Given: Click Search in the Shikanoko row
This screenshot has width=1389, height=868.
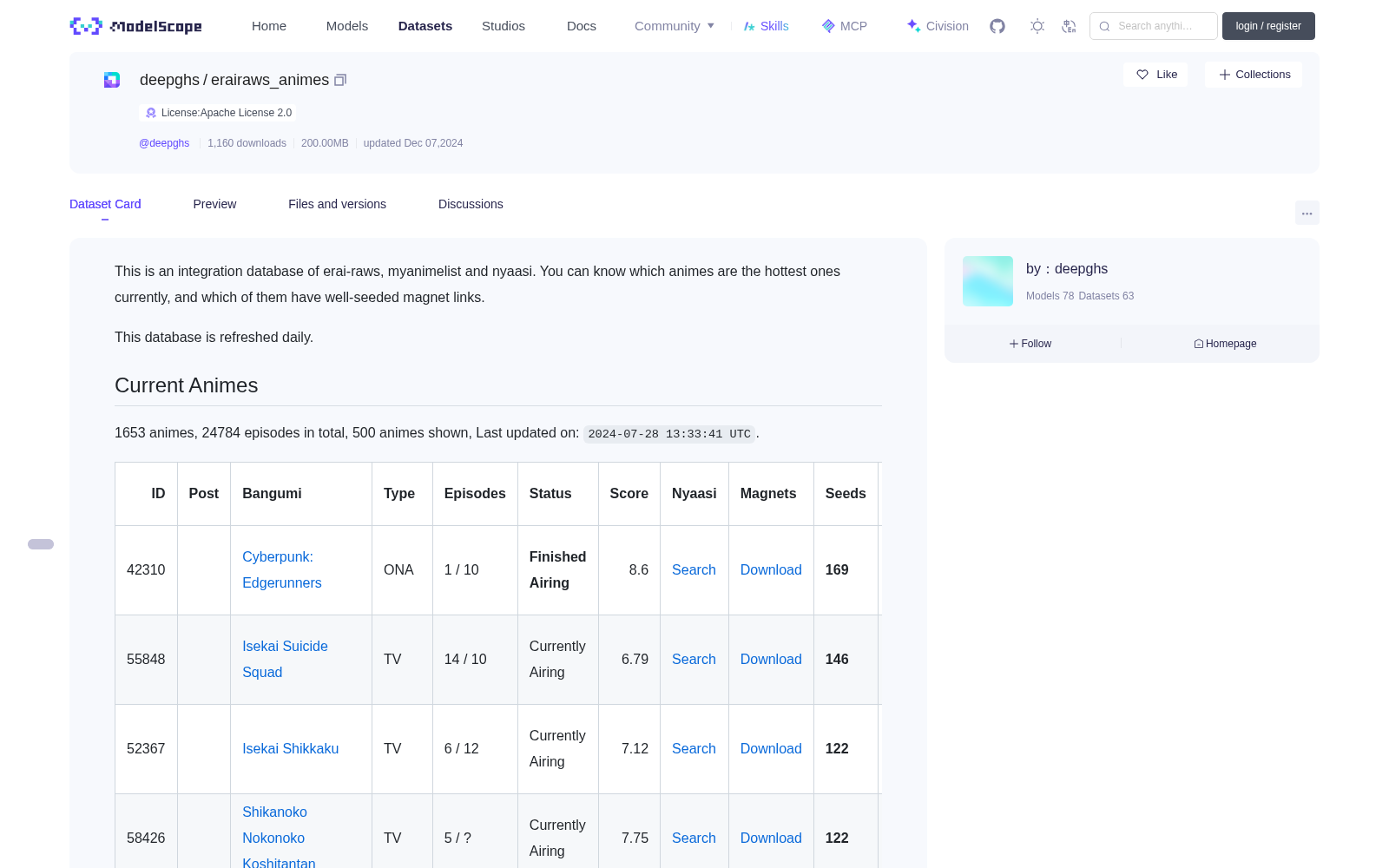Looking at the screenshot, I should (694, 838).
